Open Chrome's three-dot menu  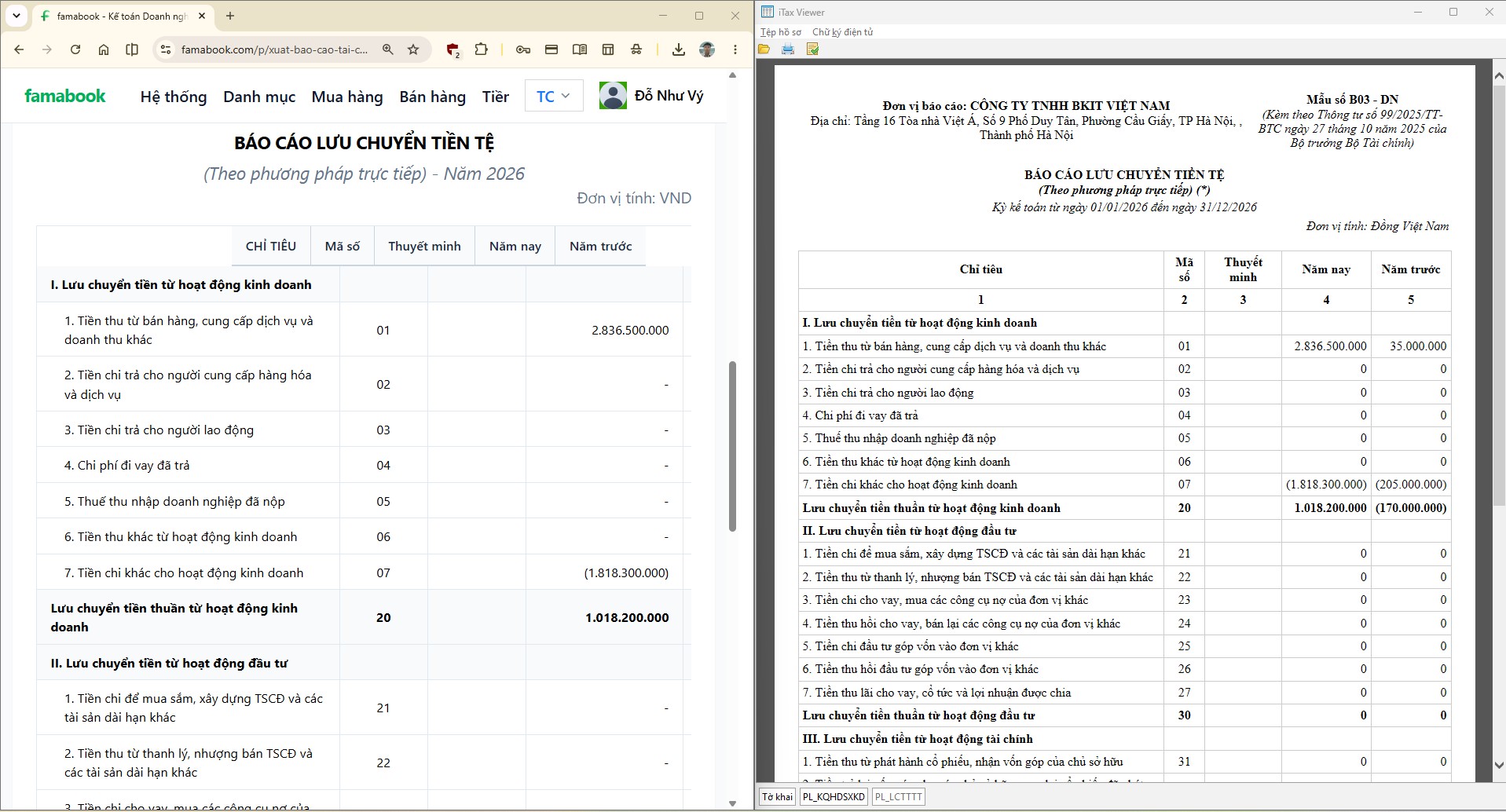point(735,49)
